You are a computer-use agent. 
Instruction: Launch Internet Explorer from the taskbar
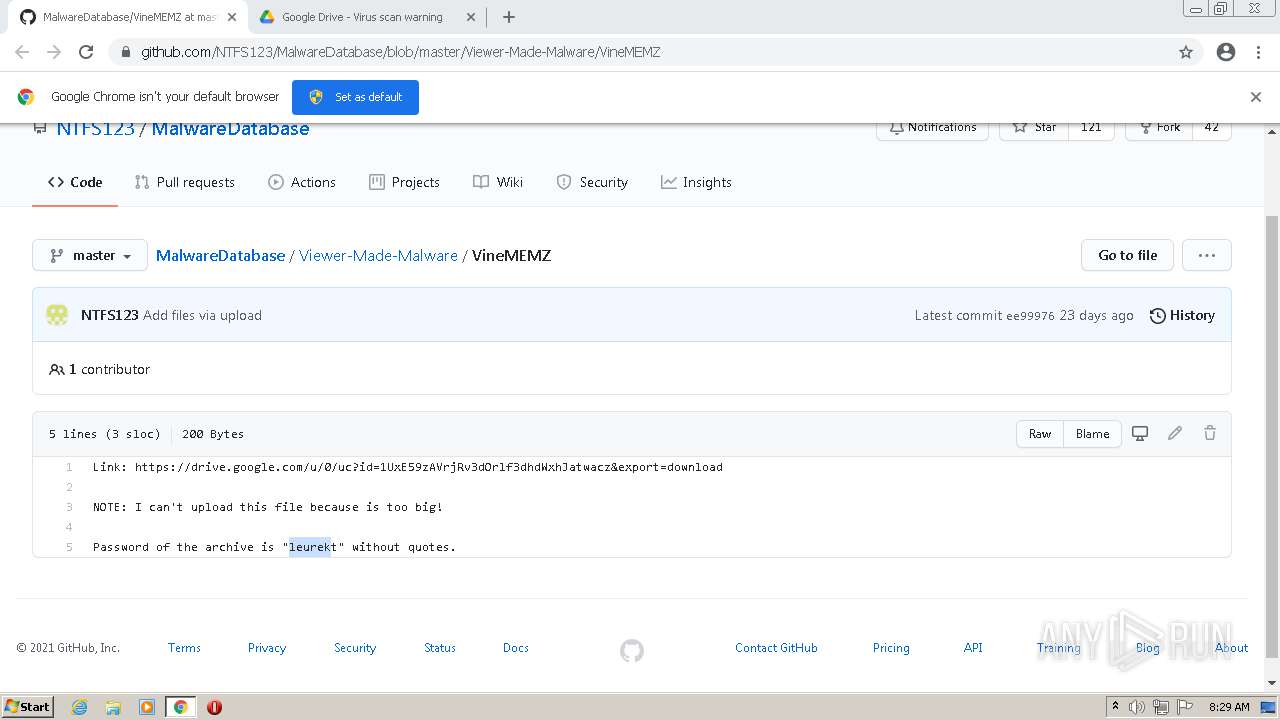pyautogui.click(x=80, y=707)
